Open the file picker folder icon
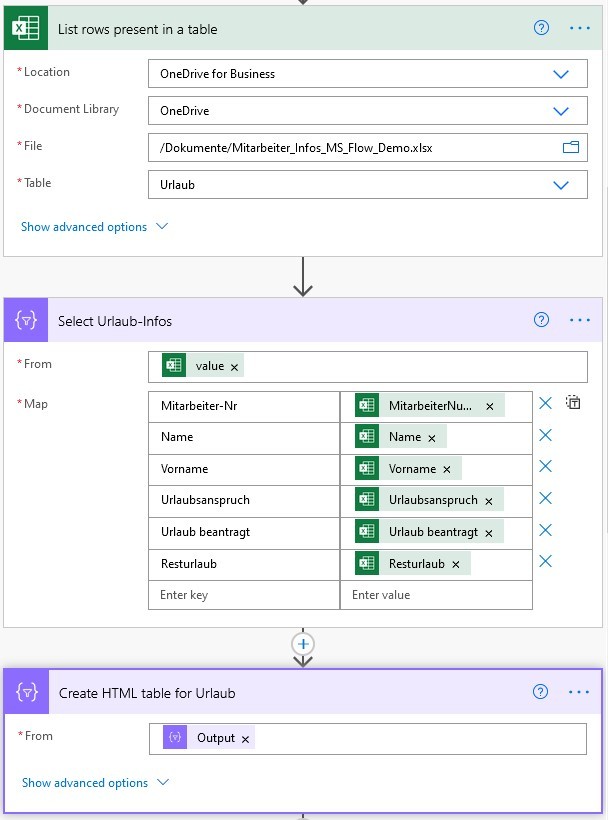Viewport: 608px width, 820px height. point(570,147)
